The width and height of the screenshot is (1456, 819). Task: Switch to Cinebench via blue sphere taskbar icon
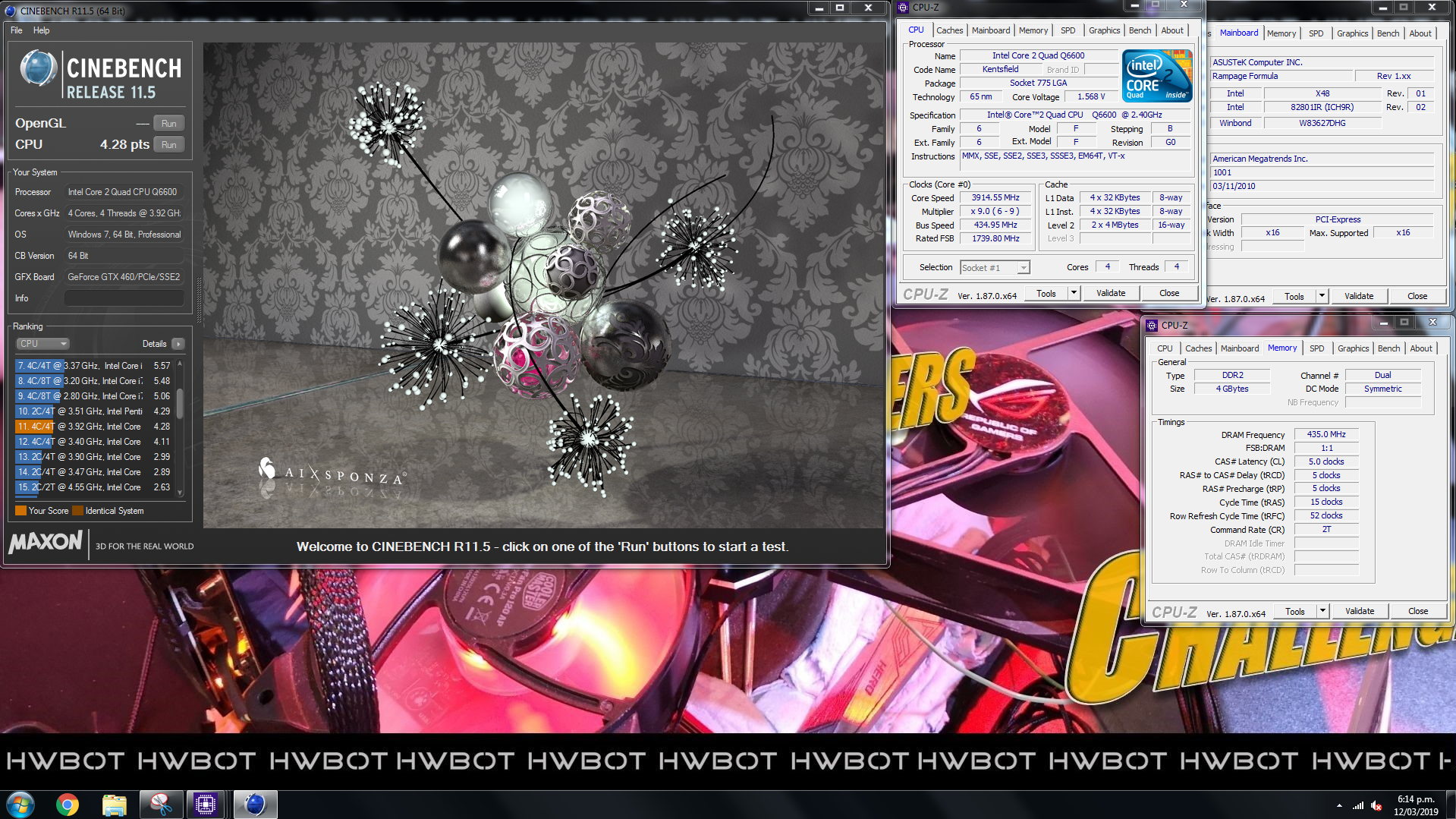point(255,804)
